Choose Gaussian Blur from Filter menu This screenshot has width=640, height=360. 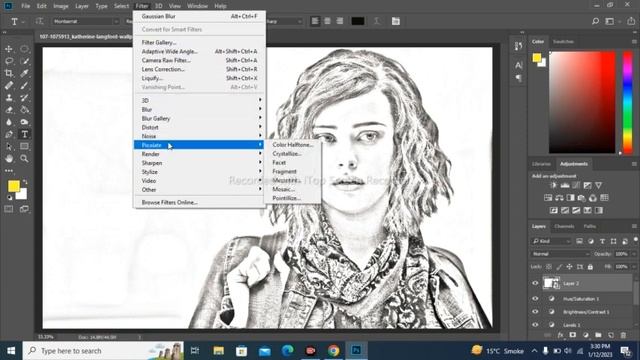[x=199, y=16]
